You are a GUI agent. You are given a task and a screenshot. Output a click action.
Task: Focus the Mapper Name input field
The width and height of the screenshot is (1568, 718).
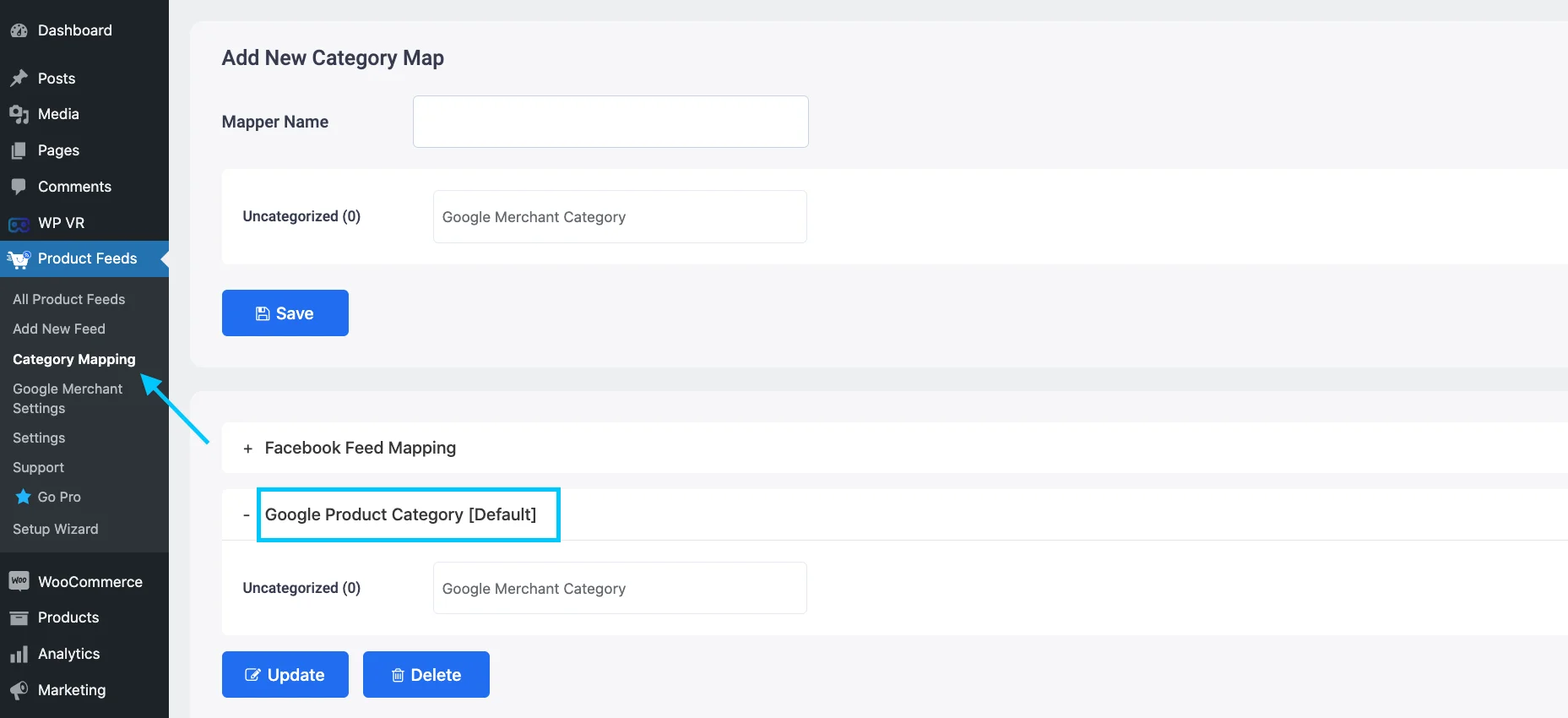(610, 122)
